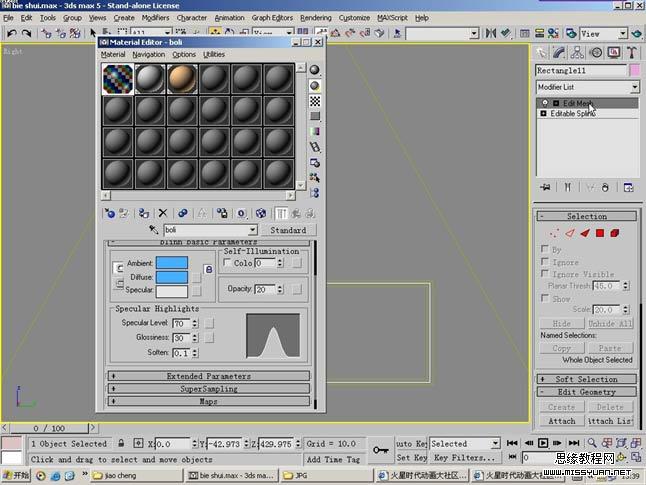Toggle By Vertex checkbox in Selection rollout
Image resolution: width=646 pixels, height=485 pixels.
coord(545,249)
